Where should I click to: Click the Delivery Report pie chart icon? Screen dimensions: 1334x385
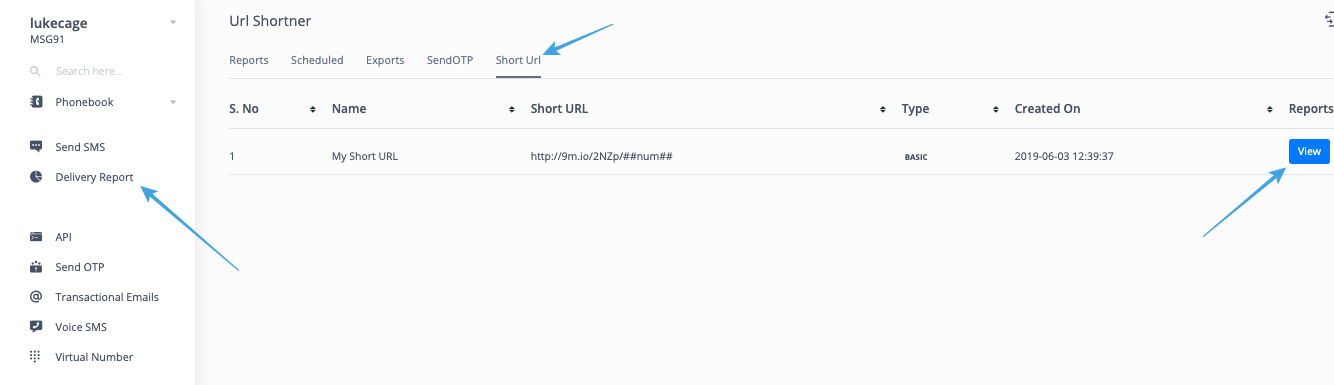click(36, 177)
